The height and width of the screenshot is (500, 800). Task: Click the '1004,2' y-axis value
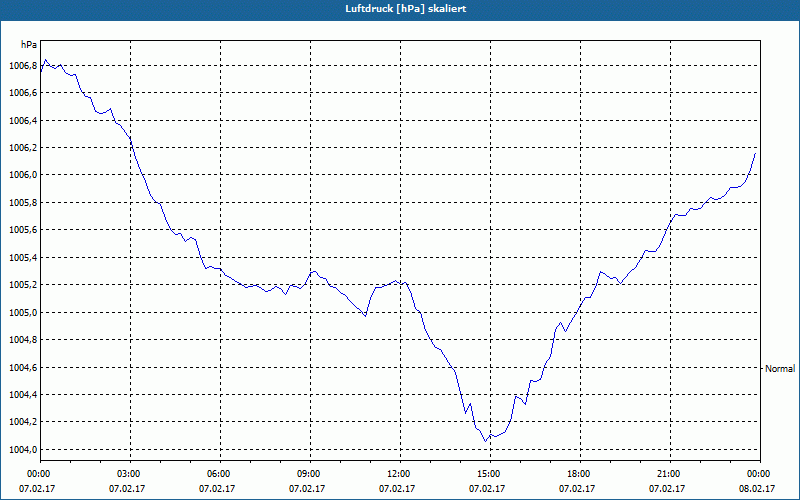(23, 422)
